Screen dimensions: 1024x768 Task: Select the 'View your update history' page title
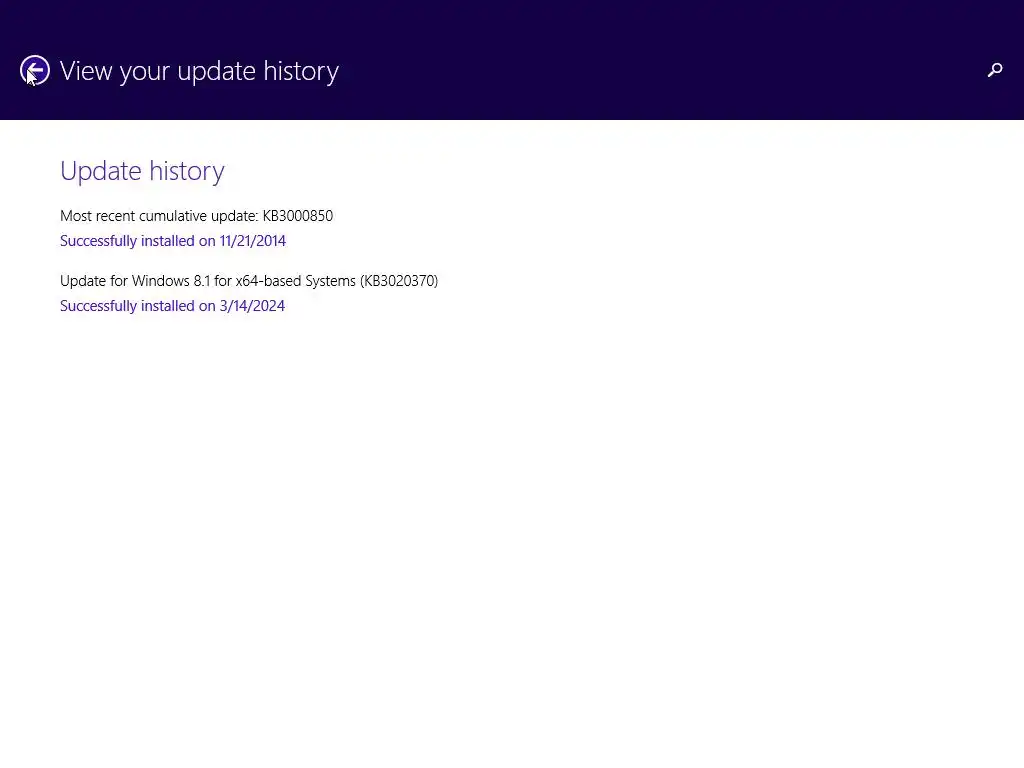point(199,71)
